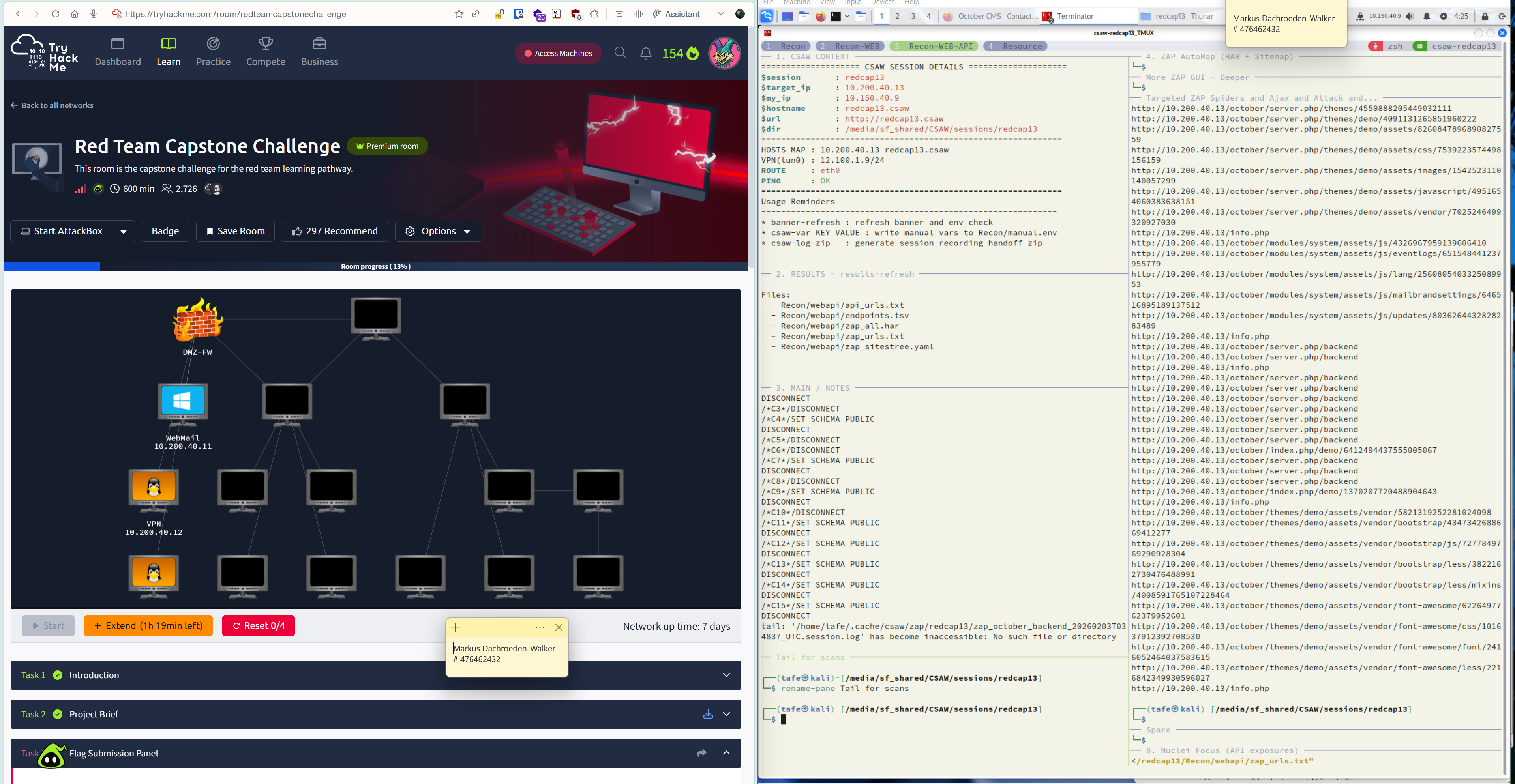
Task: Click the search magnifier icon in TryHackMe header
Action: pos(620,53)
